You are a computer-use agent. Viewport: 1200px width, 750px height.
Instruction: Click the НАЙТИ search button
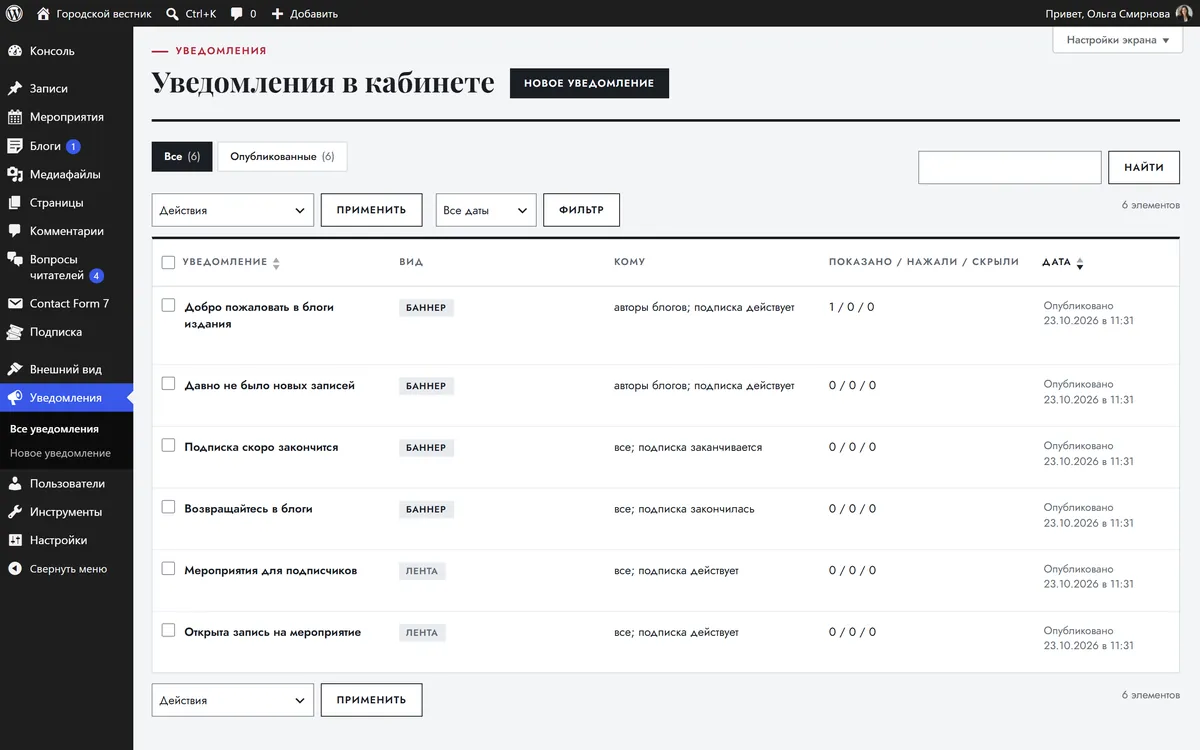pos(1144,167)
